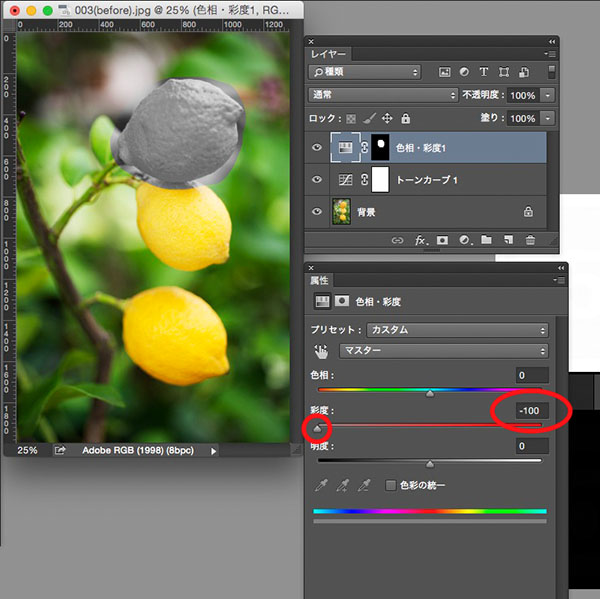Click the link layers chain button
The image size is (600, 599).
pyautogui.click(x=397, y=241)
